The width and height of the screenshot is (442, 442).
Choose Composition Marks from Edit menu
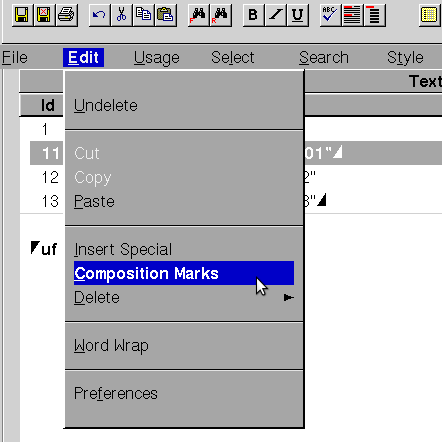184,273
